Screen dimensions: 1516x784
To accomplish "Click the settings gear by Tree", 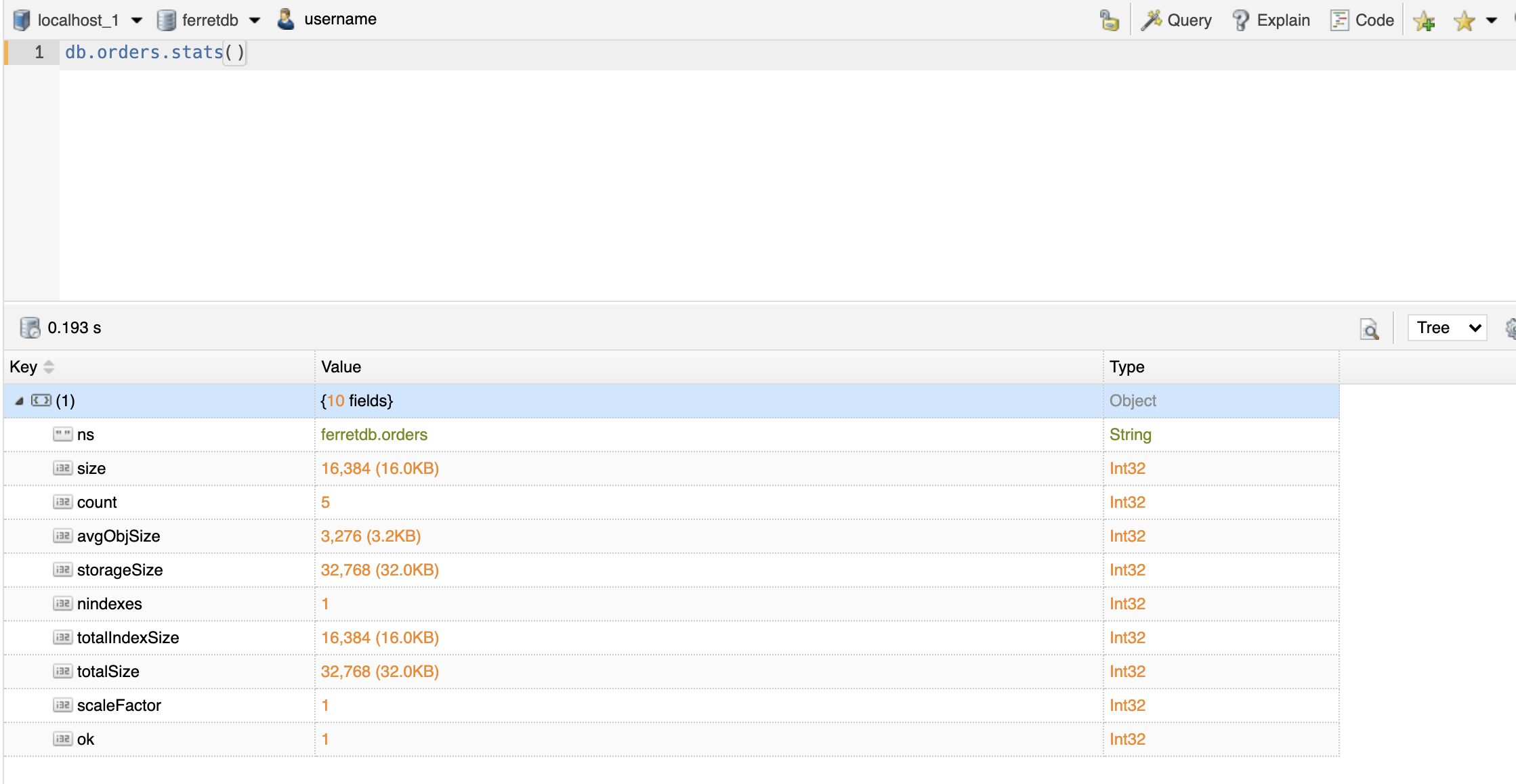I will tap(1510, 328).
